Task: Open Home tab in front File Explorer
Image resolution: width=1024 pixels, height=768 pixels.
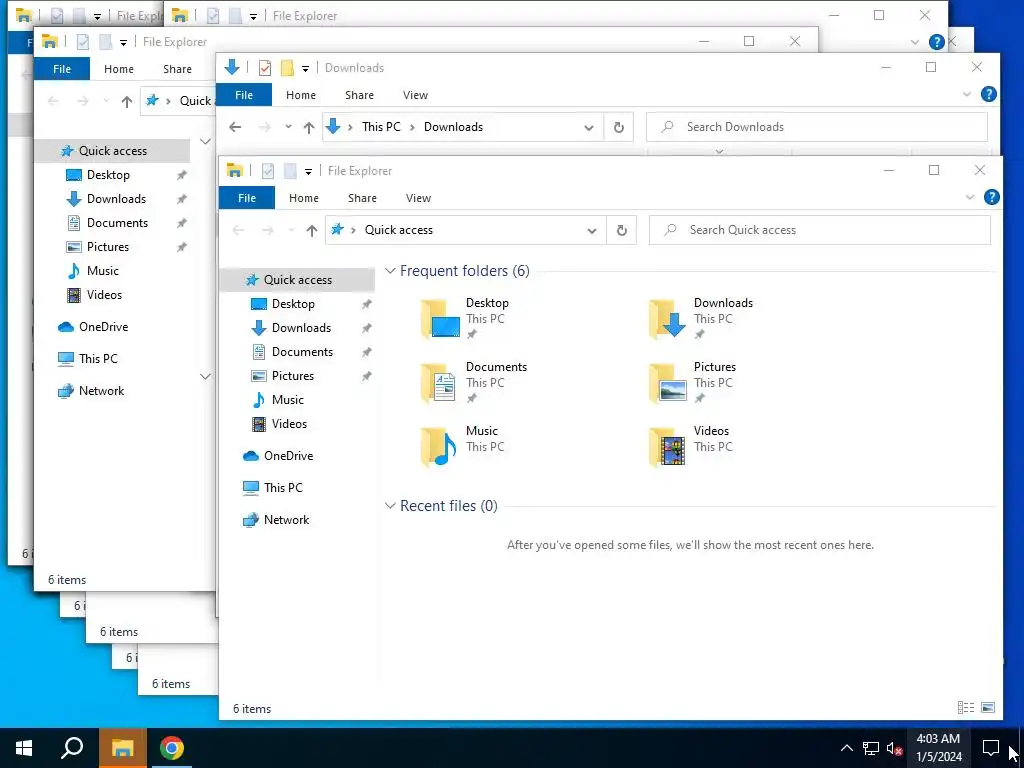Action: coord(304,198)
